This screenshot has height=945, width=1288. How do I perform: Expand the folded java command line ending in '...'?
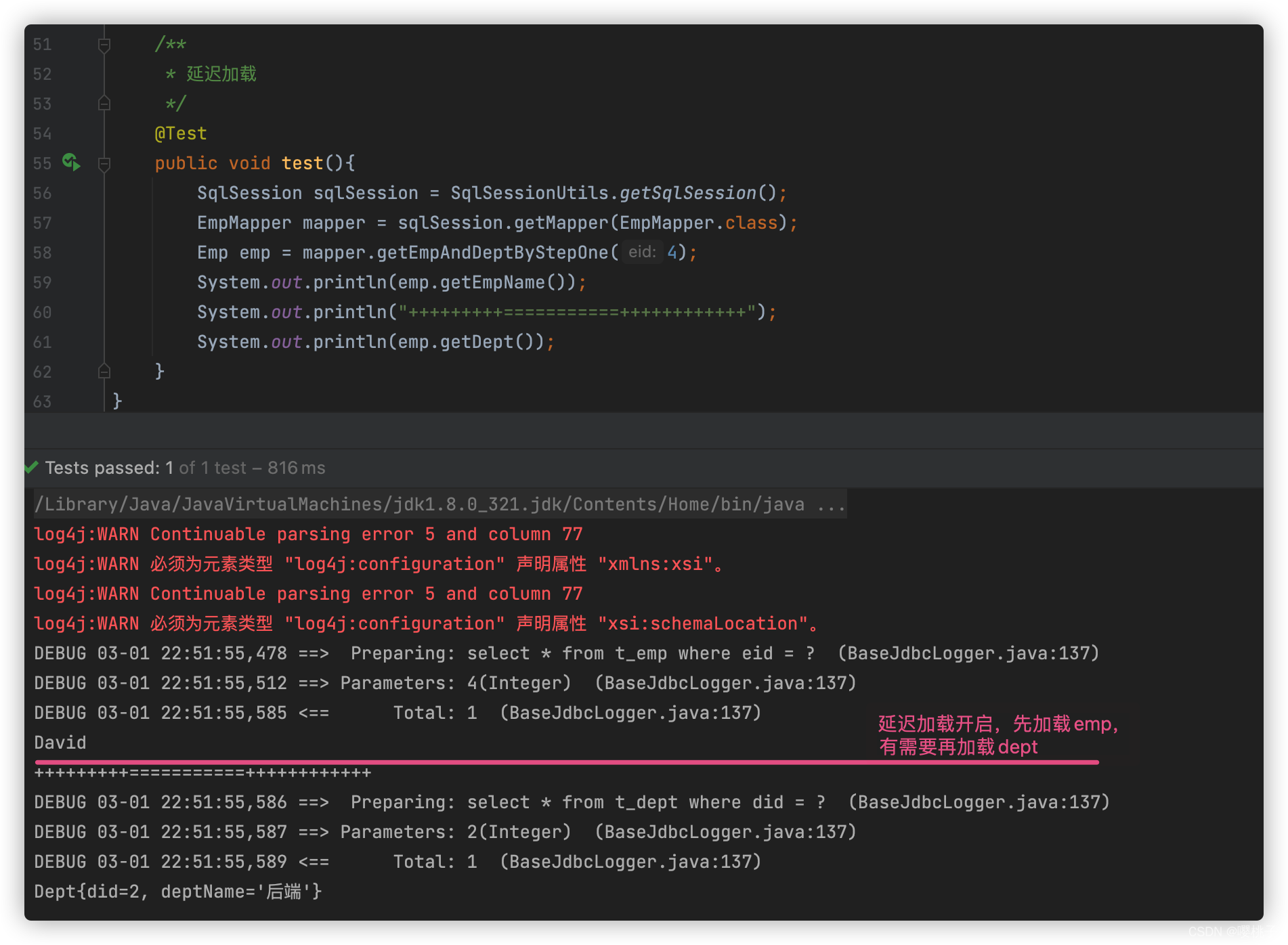point(440,504)
